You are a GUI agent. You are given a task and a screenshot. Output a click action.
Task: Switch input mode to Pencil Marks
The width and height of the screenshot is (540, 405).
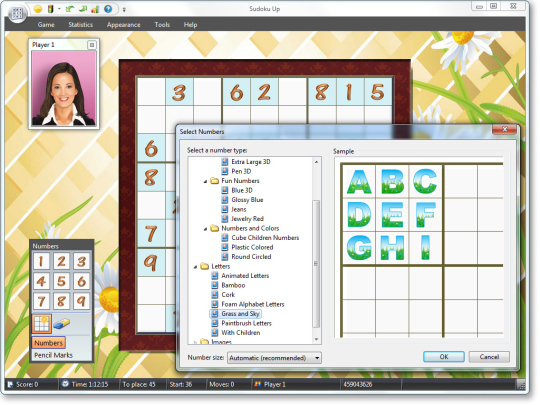point(53,355)
